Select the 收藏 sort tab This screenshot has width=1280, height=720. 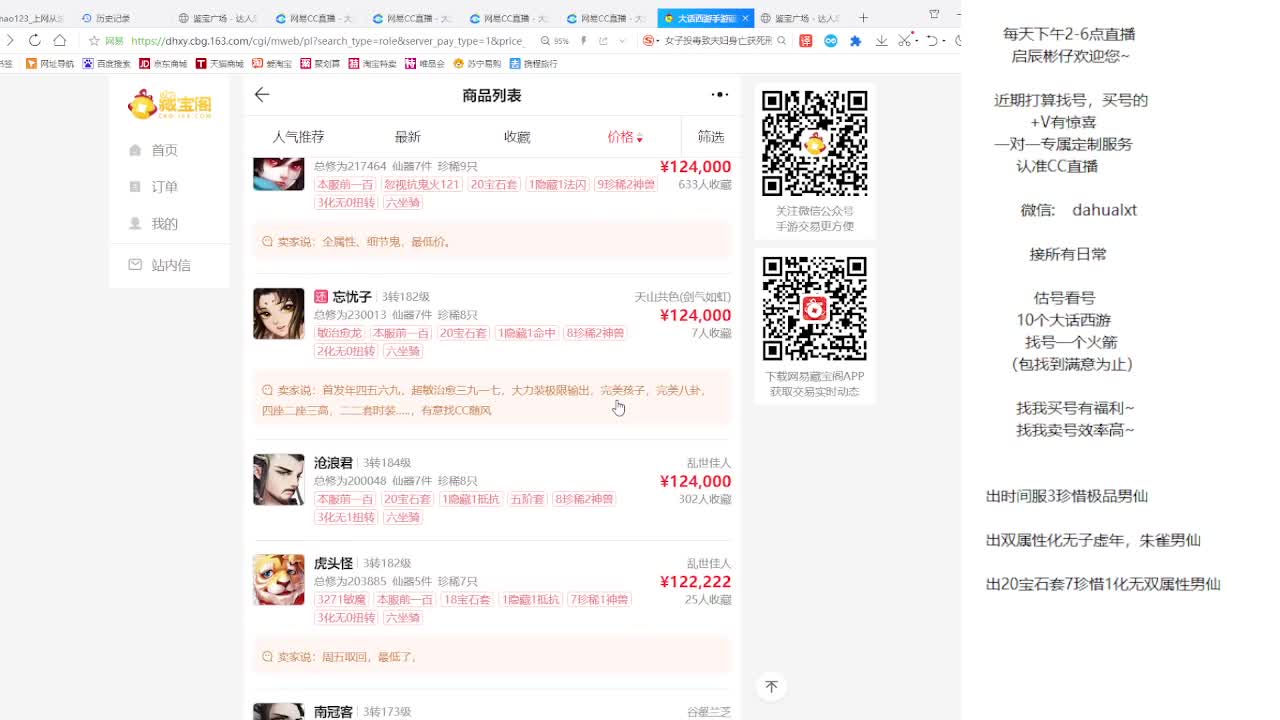click(517, 137)
